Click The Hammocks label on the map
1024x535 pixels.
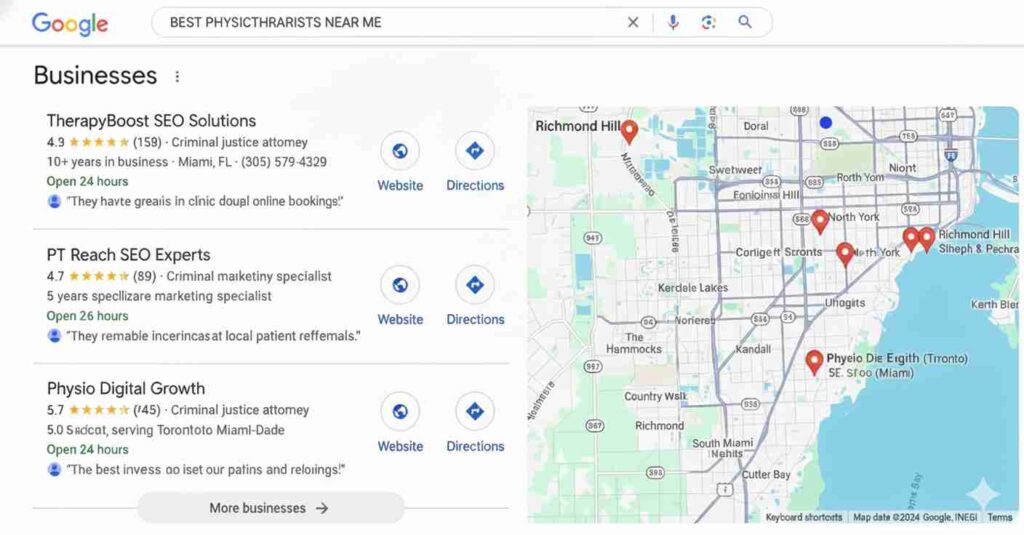tap(633, 344)
